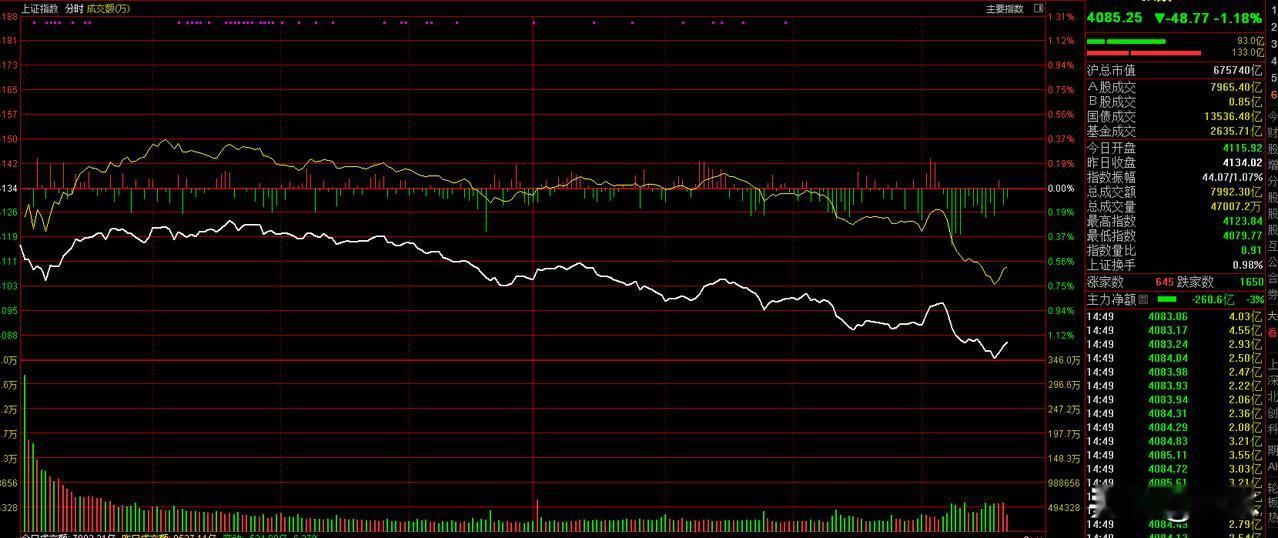Switch to right sidebar tab 1
Viewport: 1278px width, 538px height.
point(1273,10)
